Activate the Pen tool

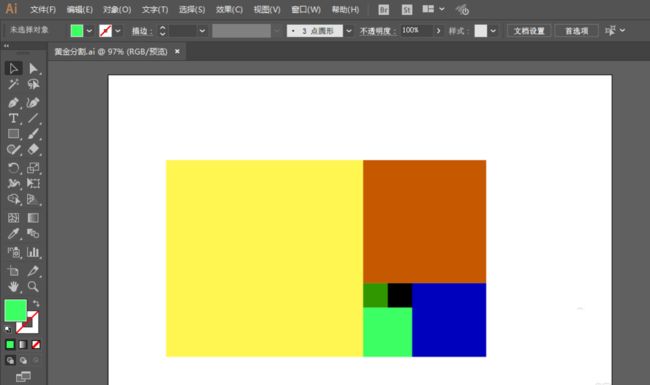(x=13, y=102)
